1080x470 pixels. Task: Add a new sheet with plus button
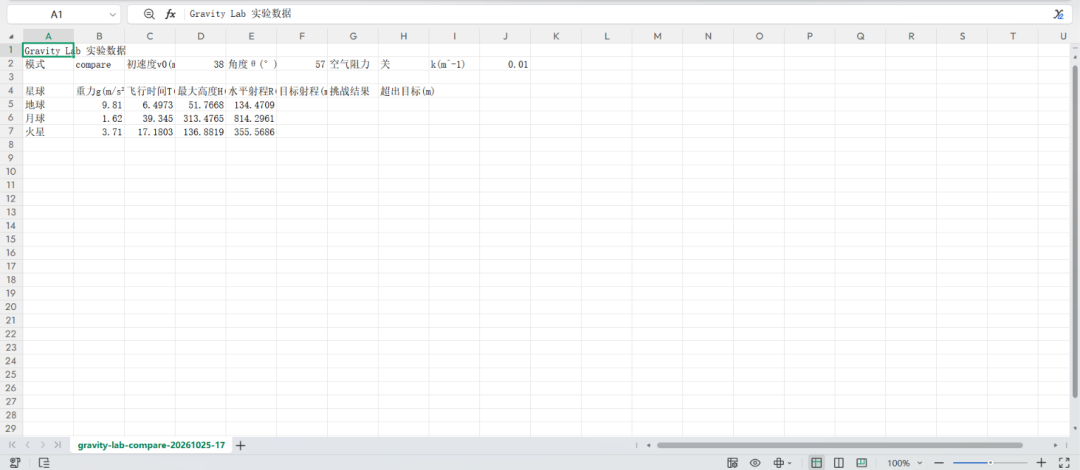coord(240,445)
